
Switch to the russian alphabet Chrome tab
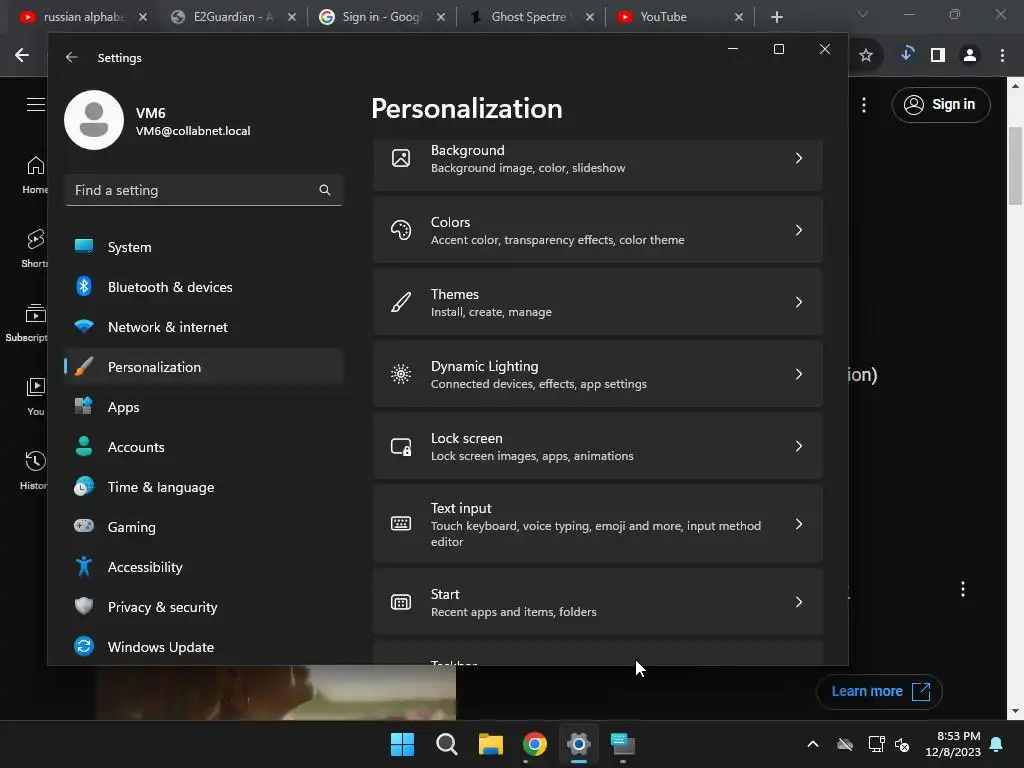point(82,17)
